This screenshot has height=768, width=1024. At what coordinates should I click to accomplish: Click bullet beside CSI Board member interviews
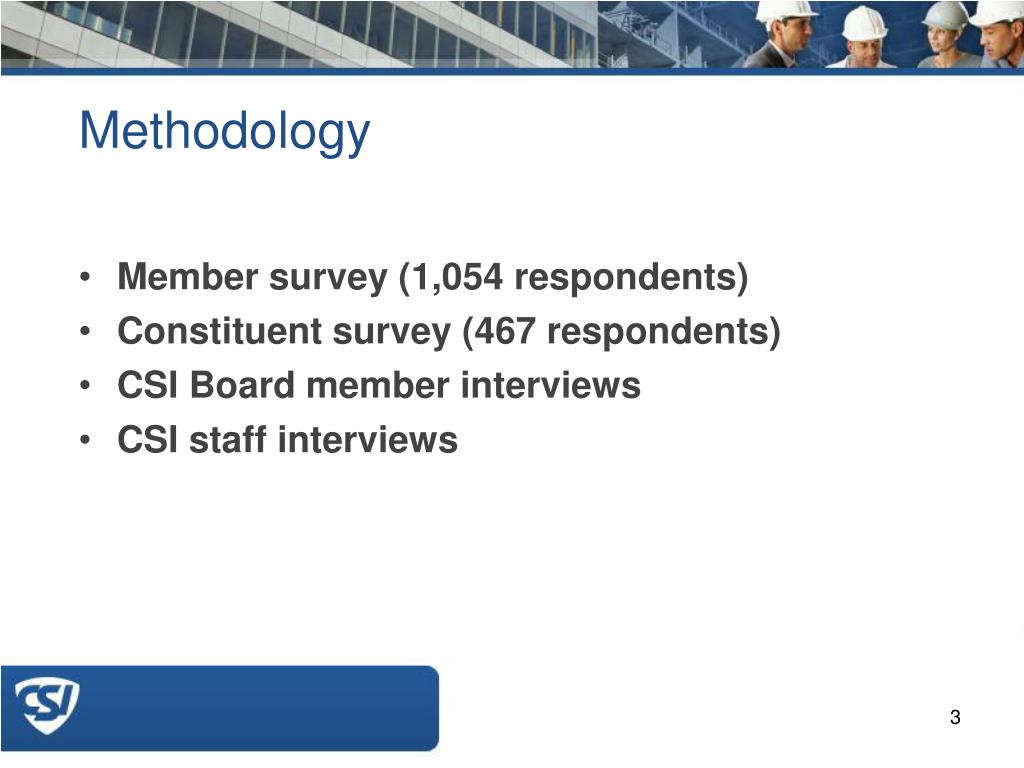coord(85,385)
